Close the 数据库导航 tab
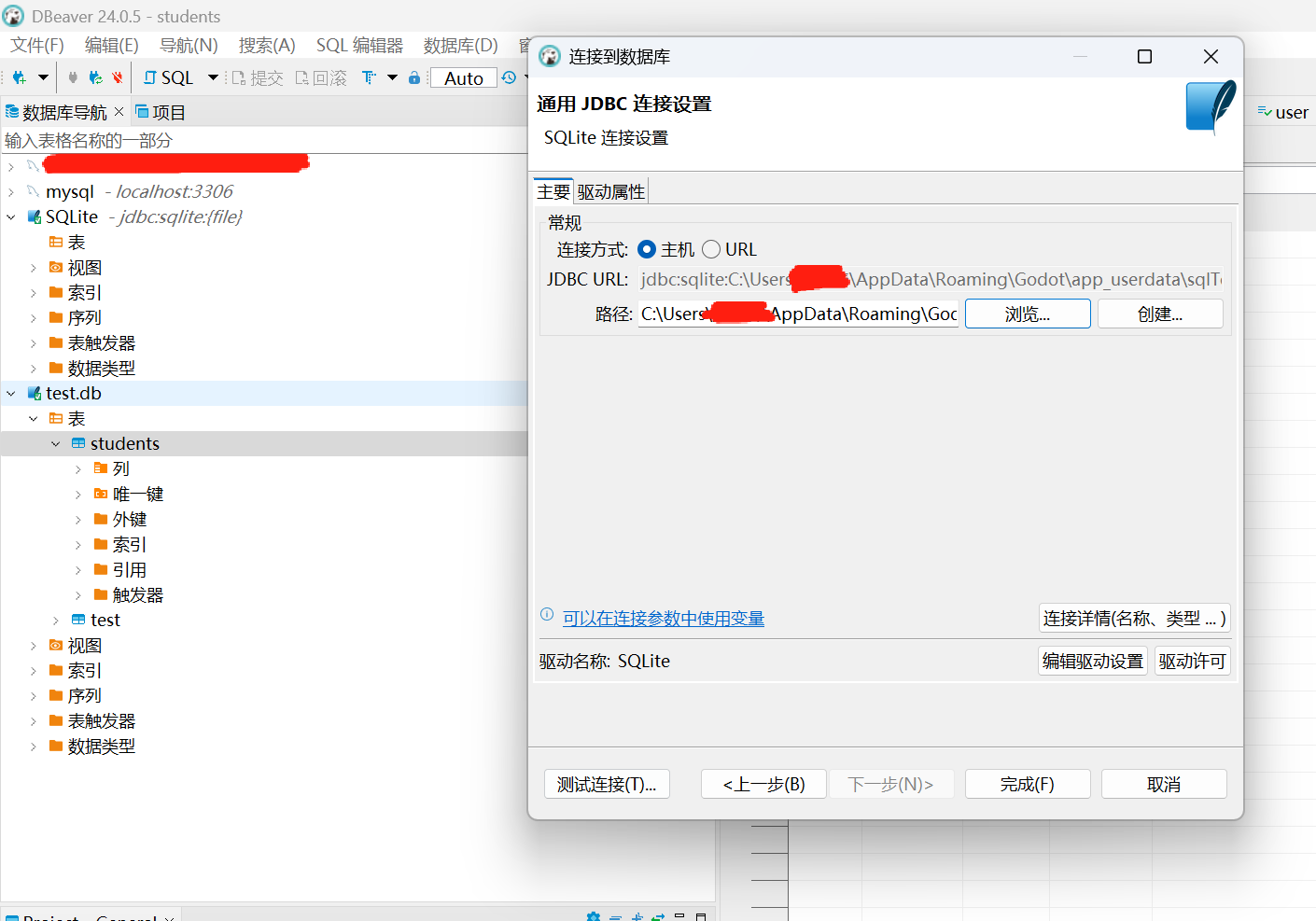Screen dimensions: 1316x921 coord(119,112)
